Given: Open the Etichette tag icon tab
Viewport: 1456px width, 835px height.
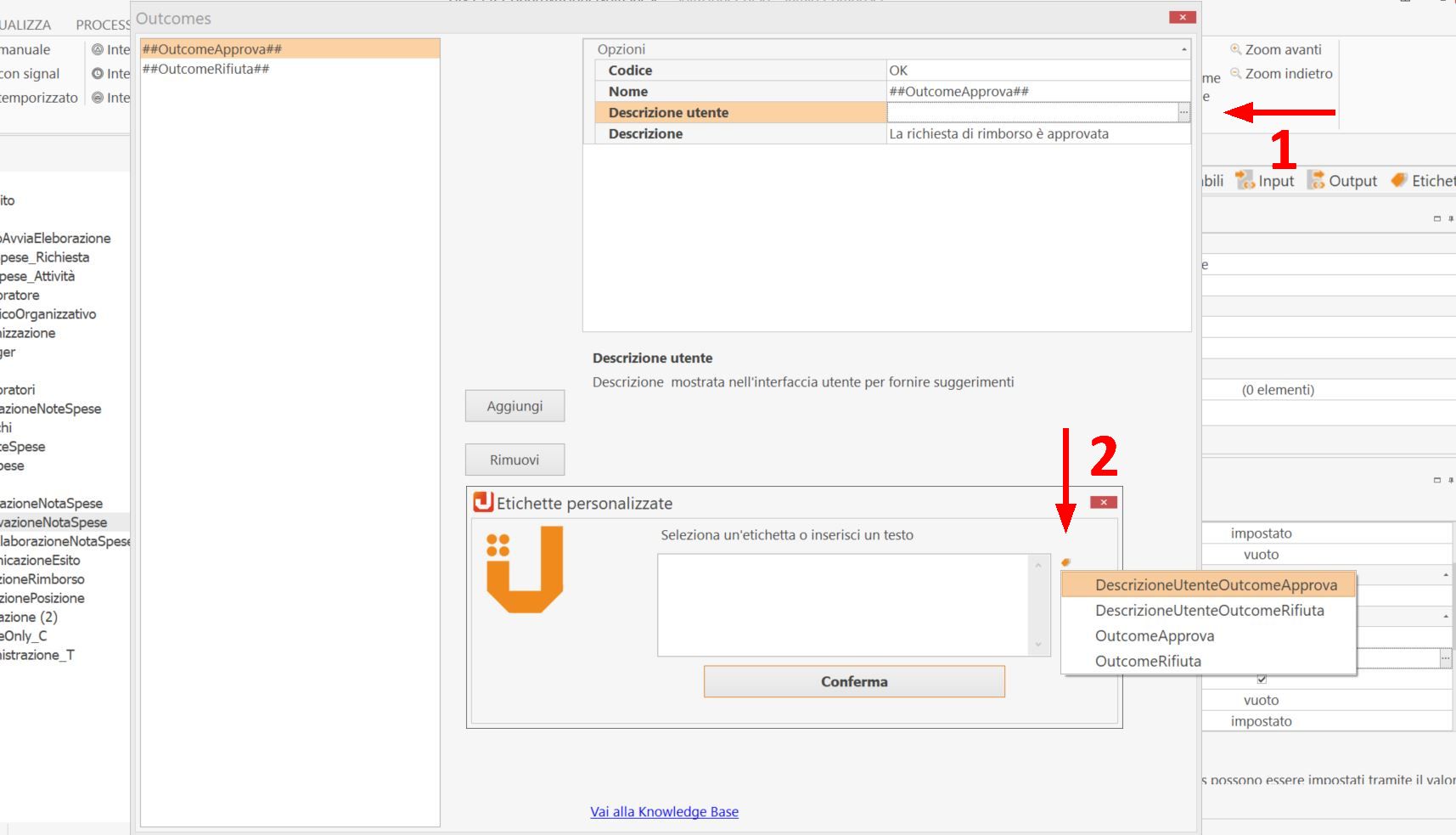Looking at the screenshot, I should pos(1398,180).
